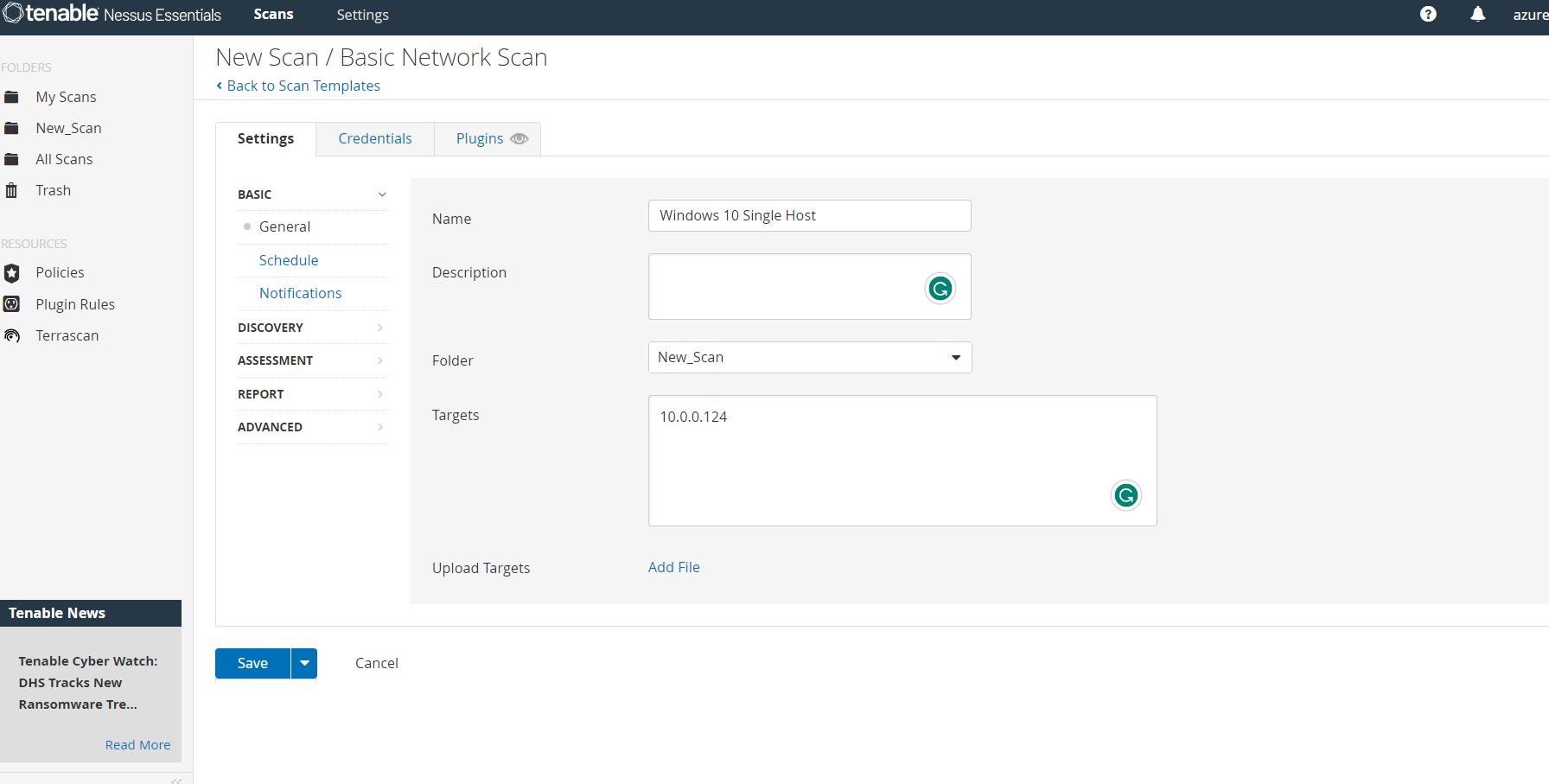The height and width of the screenshot is (784, 1549).
Task: Click the New Scan / Basic Network Scan heading
Action: 381,57
